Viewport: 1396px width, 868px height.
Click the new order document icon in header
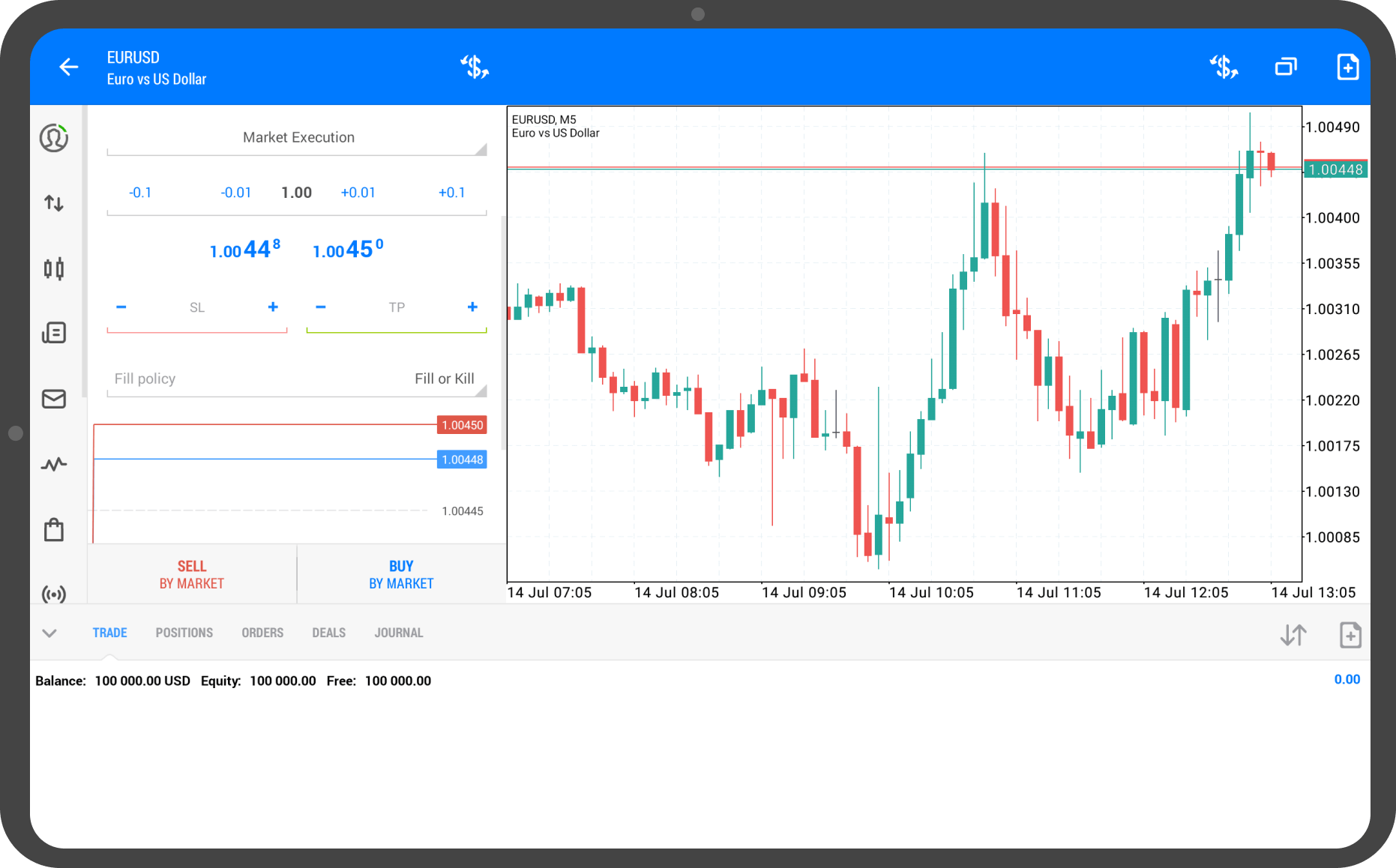(x=1347, y=67)
